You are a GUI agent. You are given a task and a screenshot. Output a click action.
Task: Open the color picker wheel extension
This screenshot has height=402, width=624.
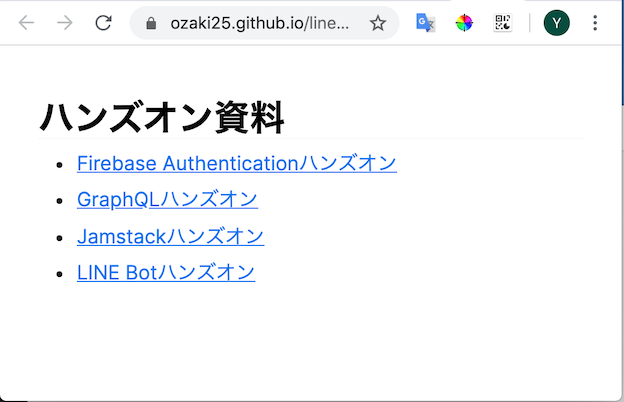coord(464,23)
